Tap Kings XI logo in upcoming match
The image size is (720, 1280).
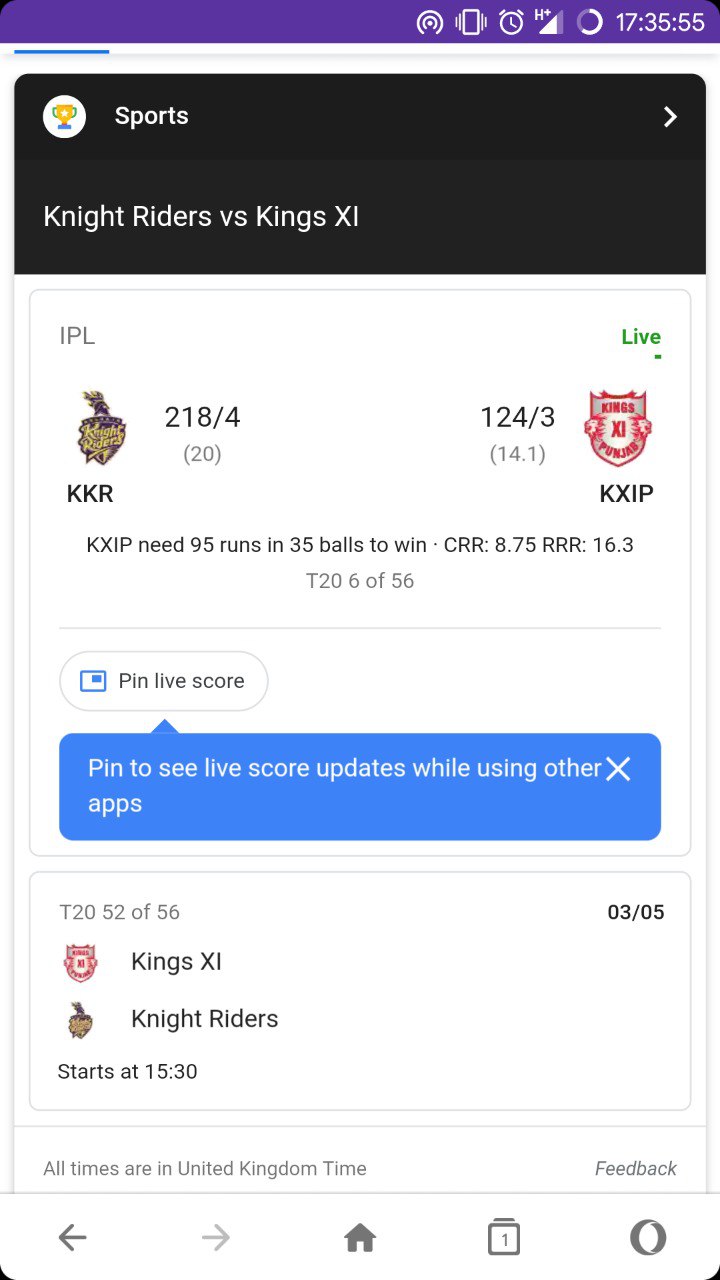pos(81,962)
